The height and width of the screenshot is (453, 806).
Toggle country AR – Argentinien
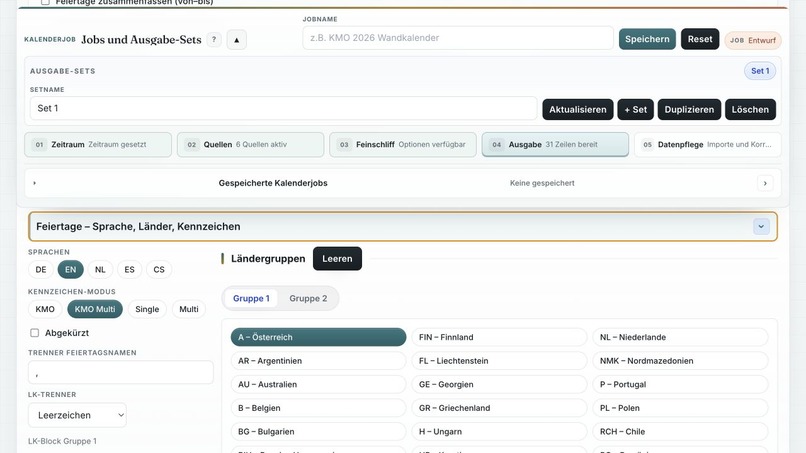[318, 361]
